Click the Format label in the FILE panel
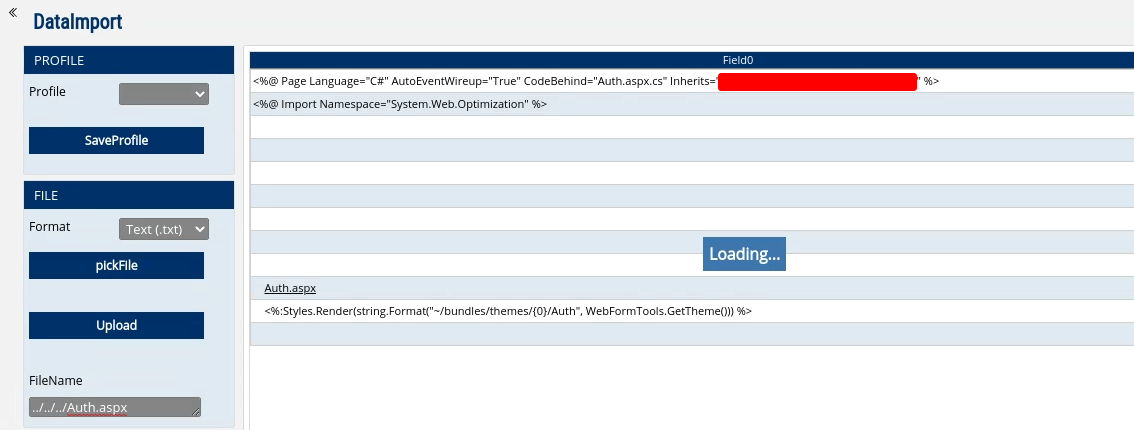The height and width of the screenshot is (430, 1134). click(50, 227)
